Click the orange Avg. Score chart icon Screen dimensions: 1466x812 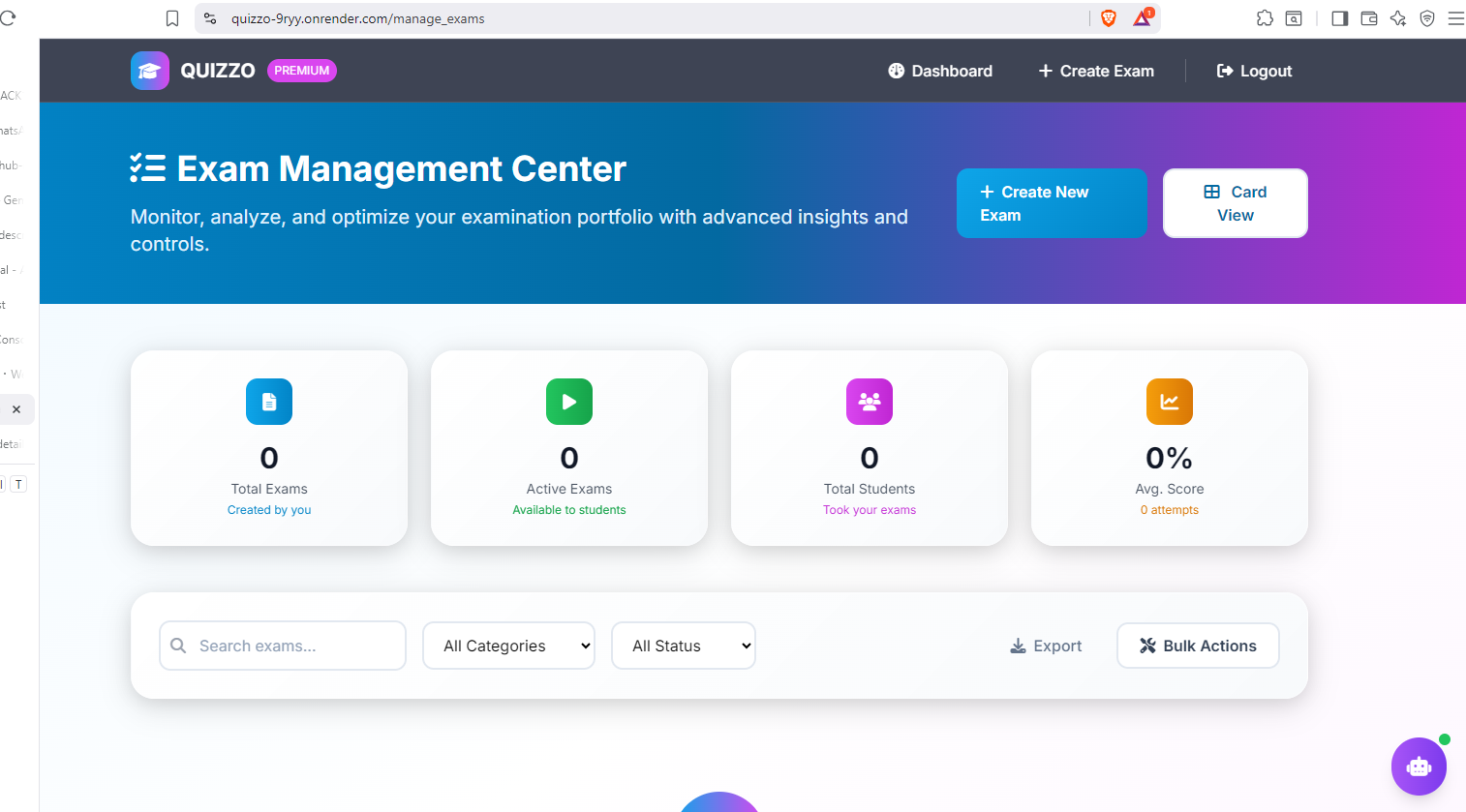coord(1170,402)
